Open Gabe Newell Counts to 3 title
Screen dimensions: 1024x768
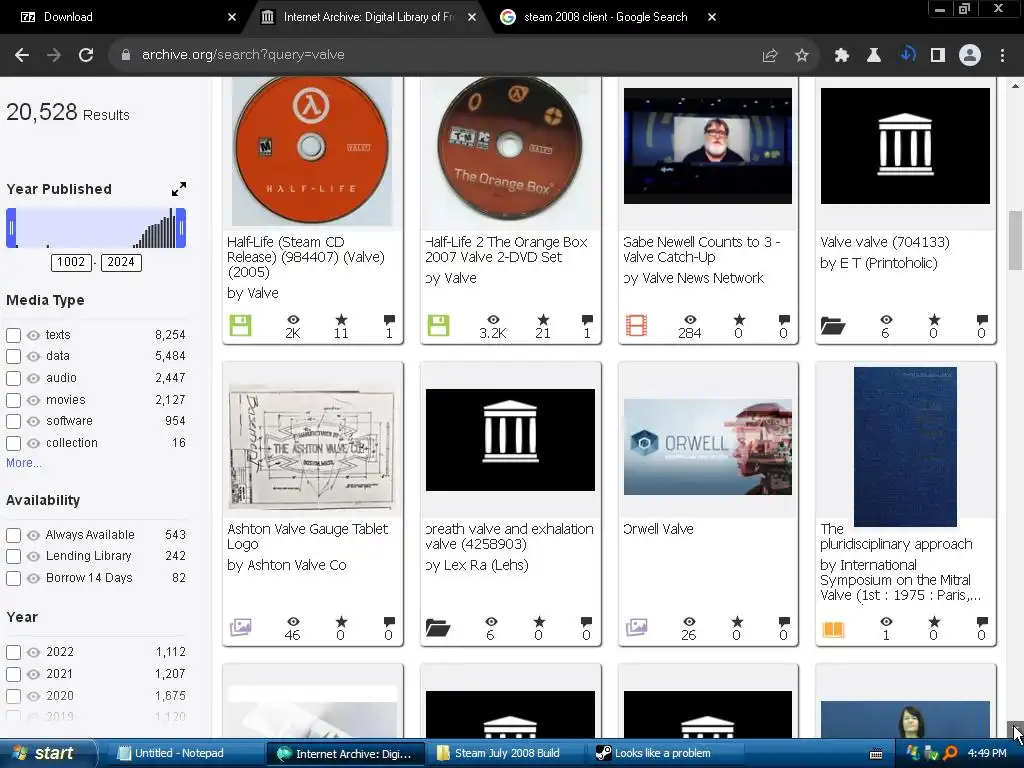702,249
